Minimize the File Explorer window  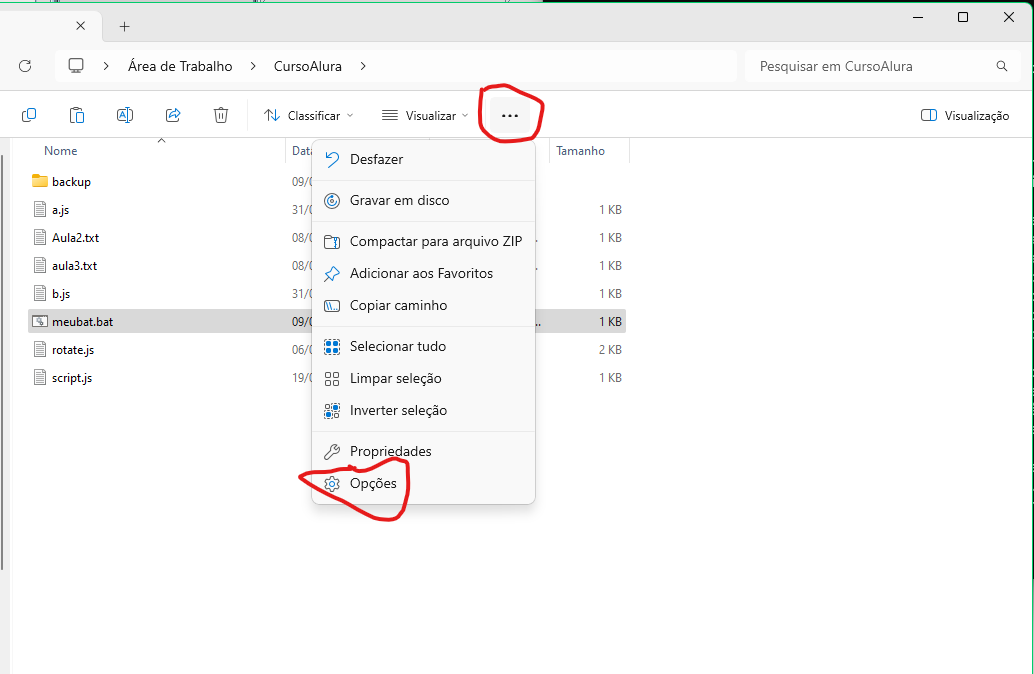pos(918,17)
